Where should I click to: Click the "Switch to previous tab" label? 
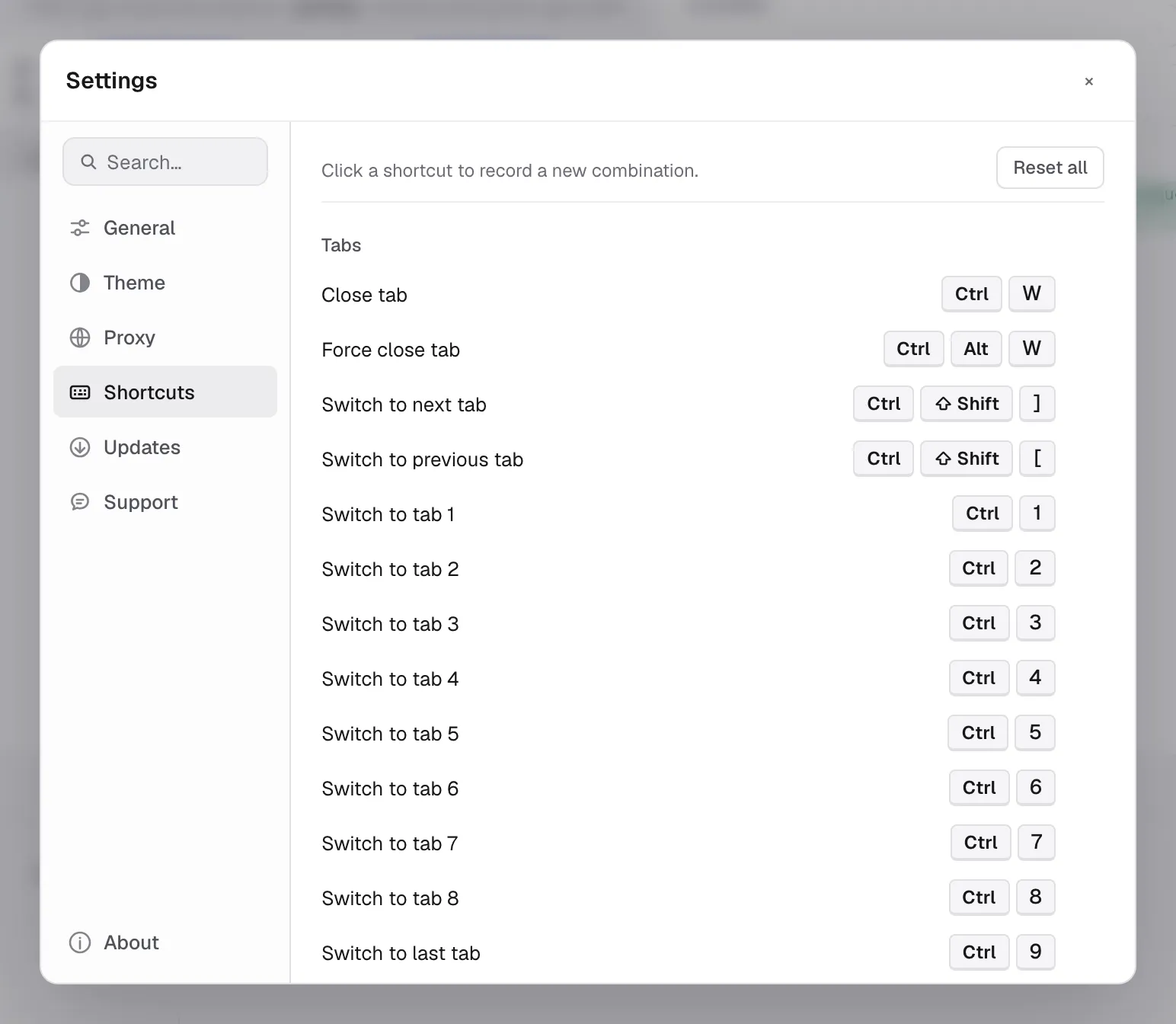pyautogui.click(x=422, y=459)
